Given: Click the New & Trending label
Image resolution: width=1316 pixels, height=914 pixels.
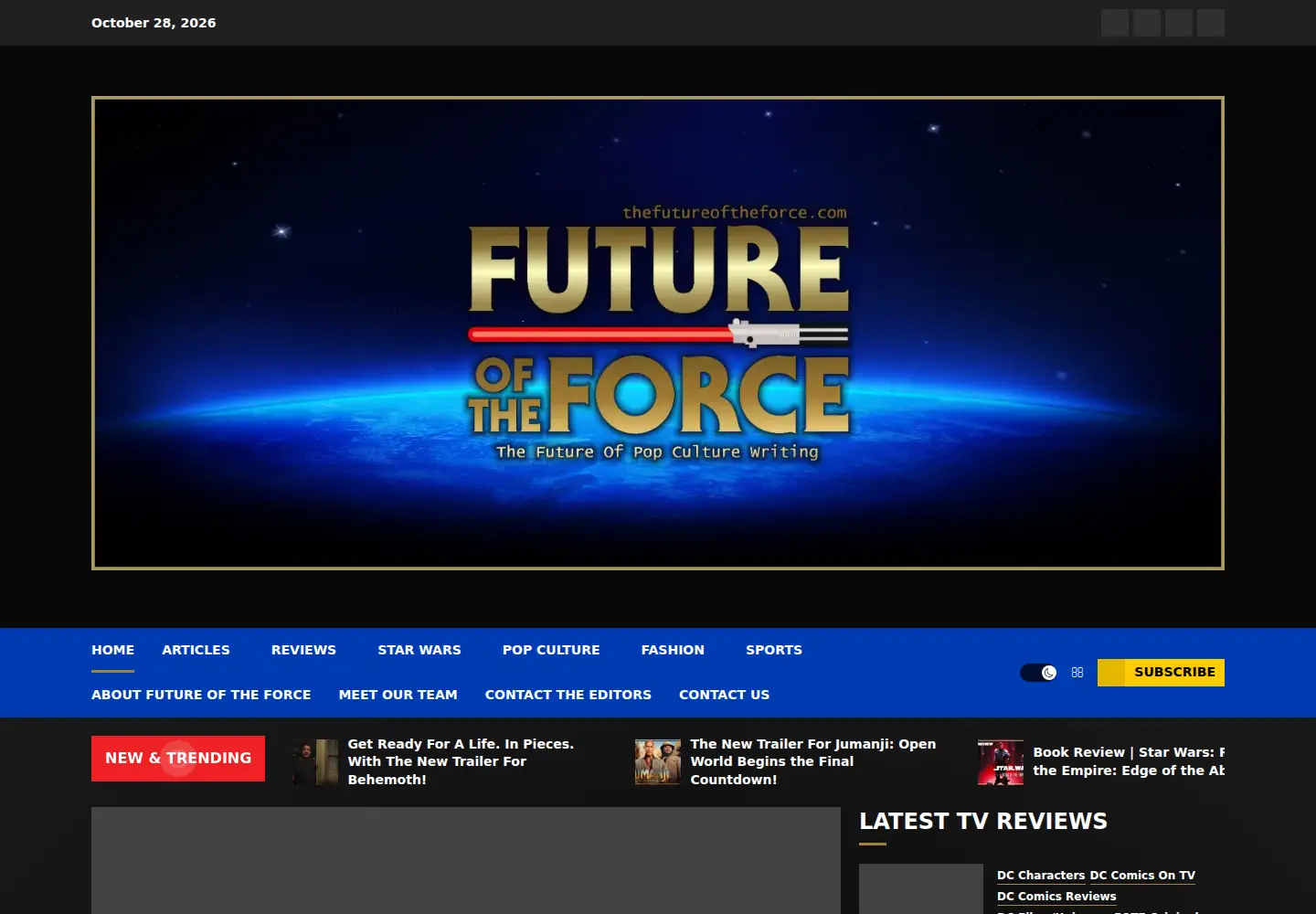Looking at the screenshot, I should point(178,759).
